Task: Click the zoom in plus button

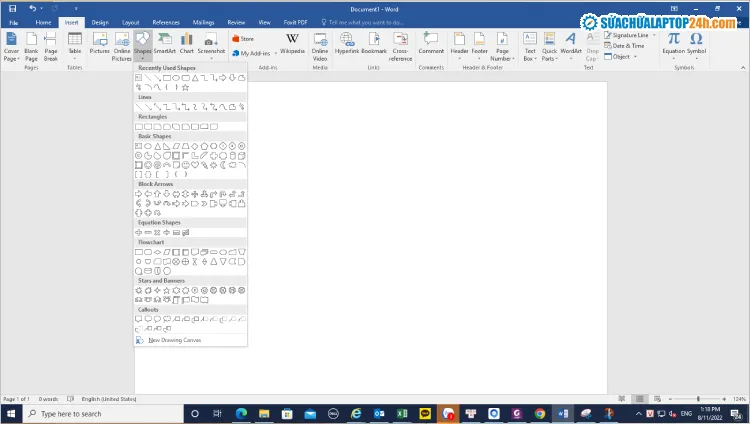Action: (x=724, y=399)
